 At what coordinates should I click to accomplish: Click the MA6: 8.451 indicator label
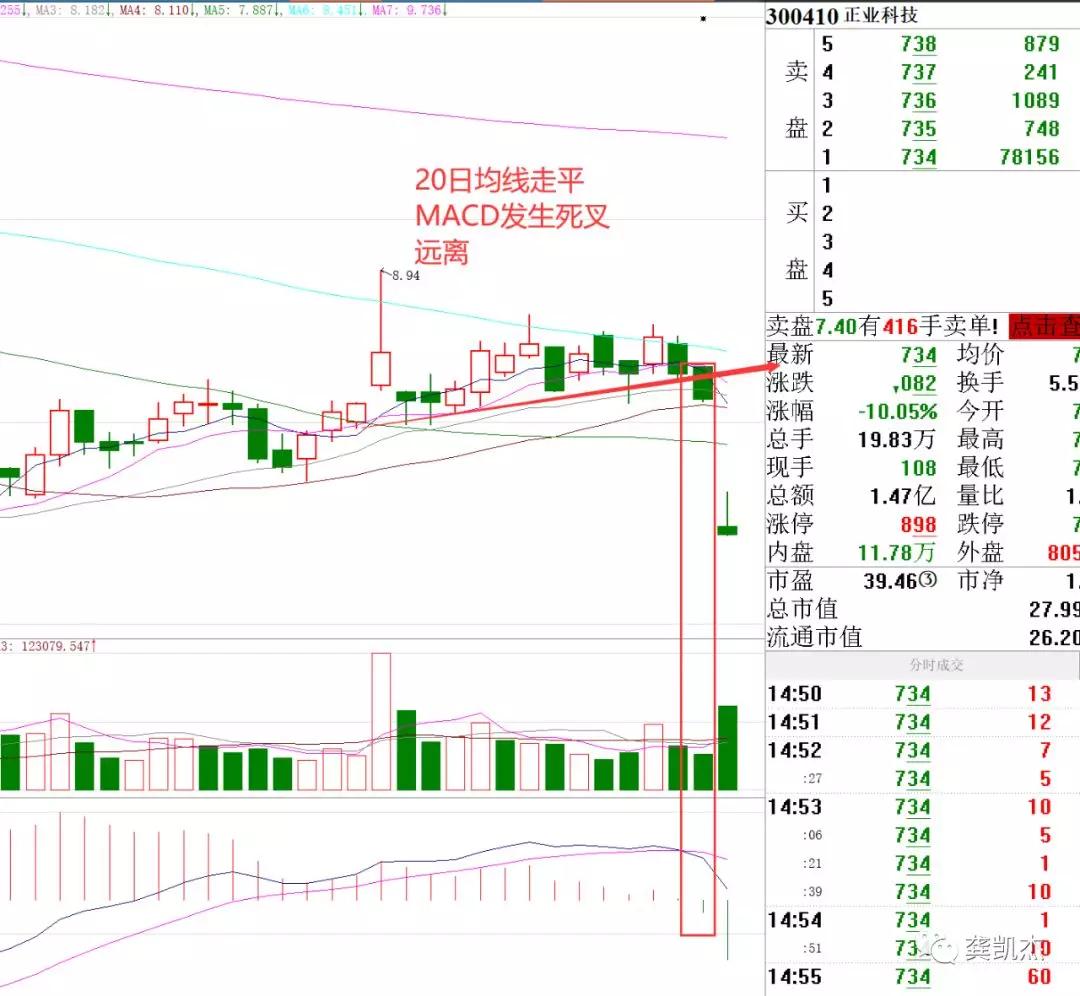325,10
